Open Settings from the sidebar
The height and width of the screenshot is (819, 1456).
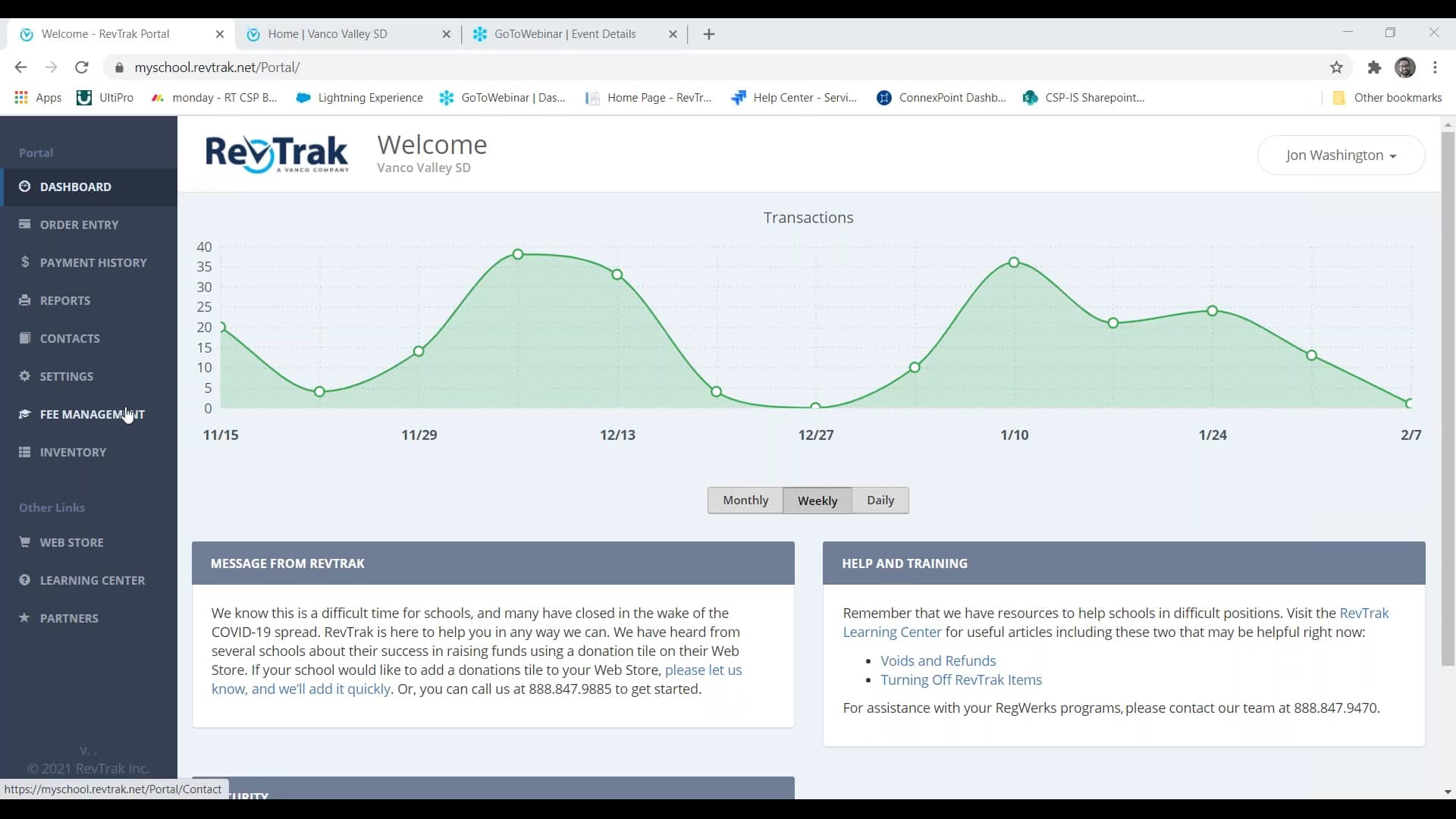pyautogui.click(x=67, y=376)
